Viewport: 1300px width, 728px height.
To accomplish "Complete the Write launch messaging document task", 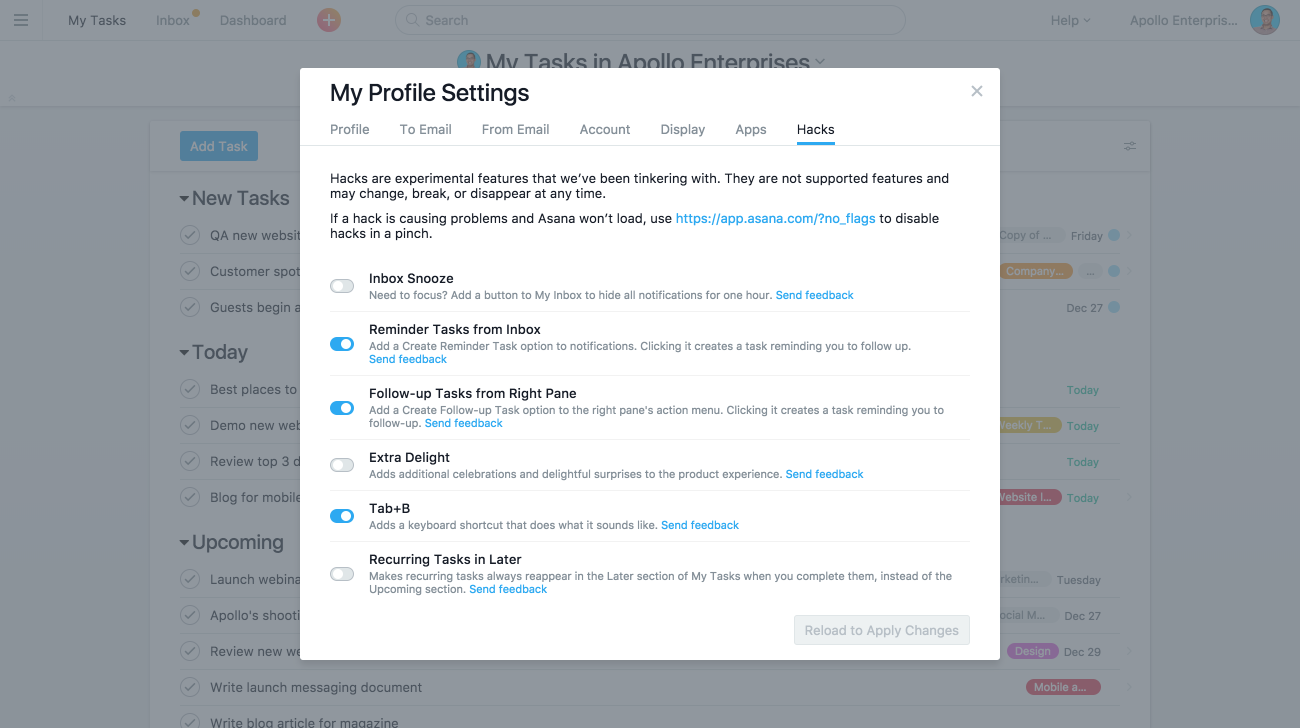I will [x=190, y=687].
